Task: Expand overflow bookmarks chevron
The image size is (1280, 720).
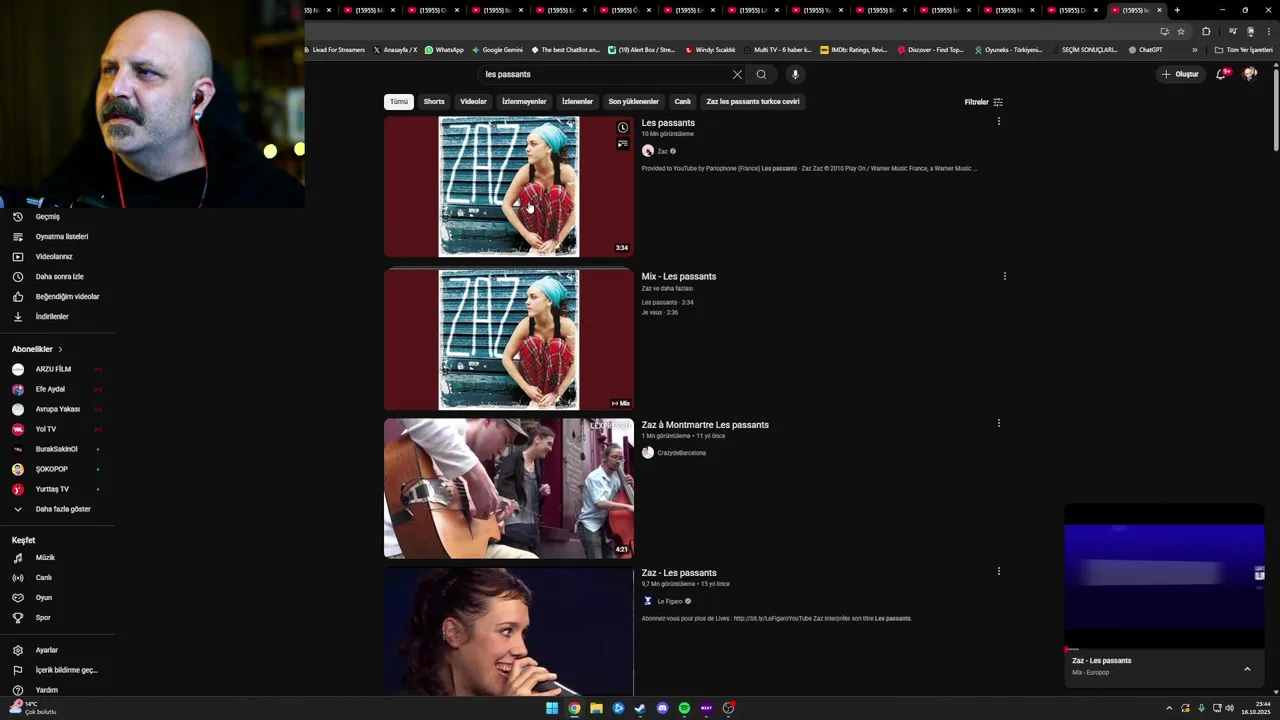Action: [x=1194, y=50]
